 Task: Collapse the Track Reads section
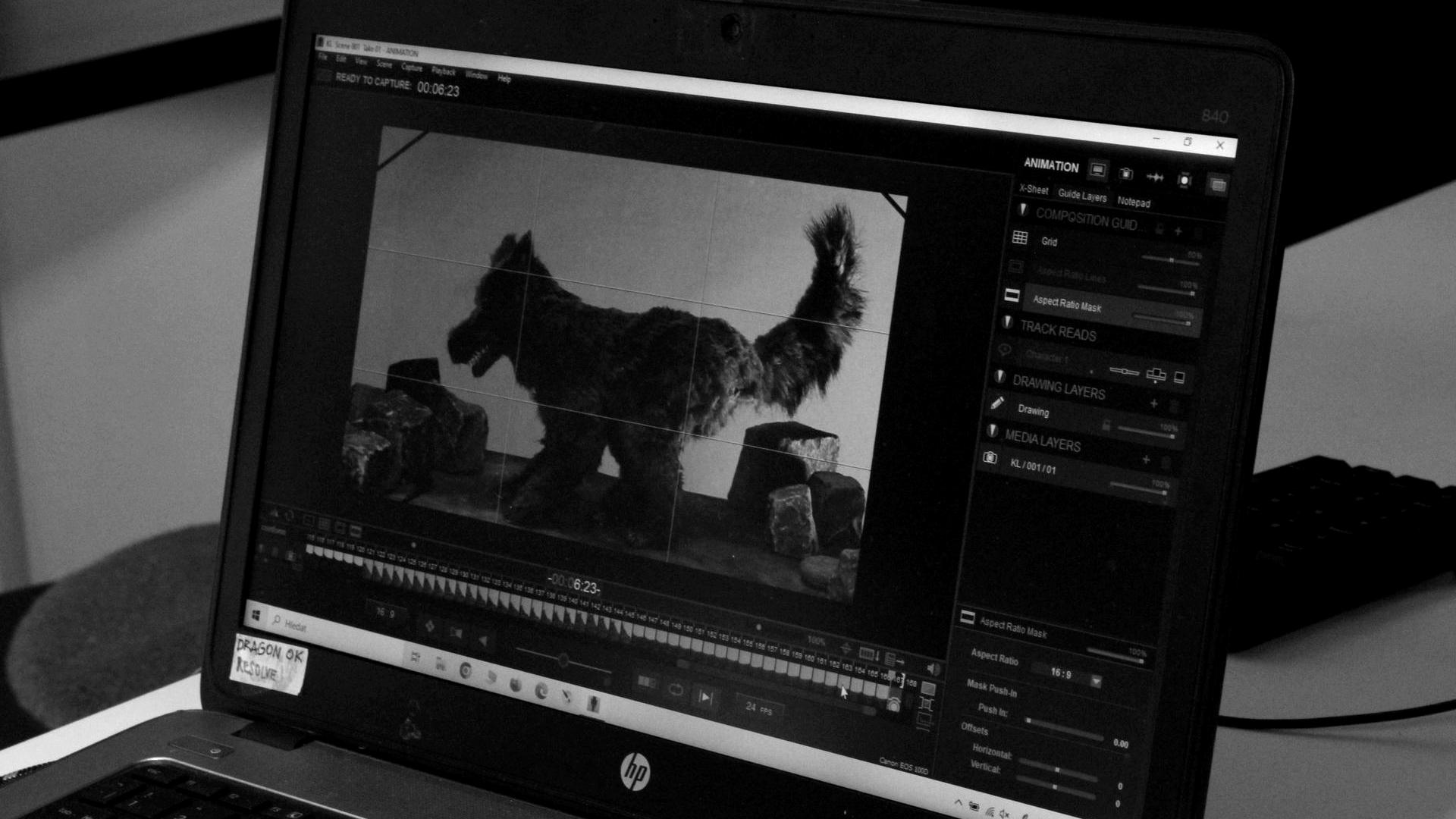tap(1008, 322)
